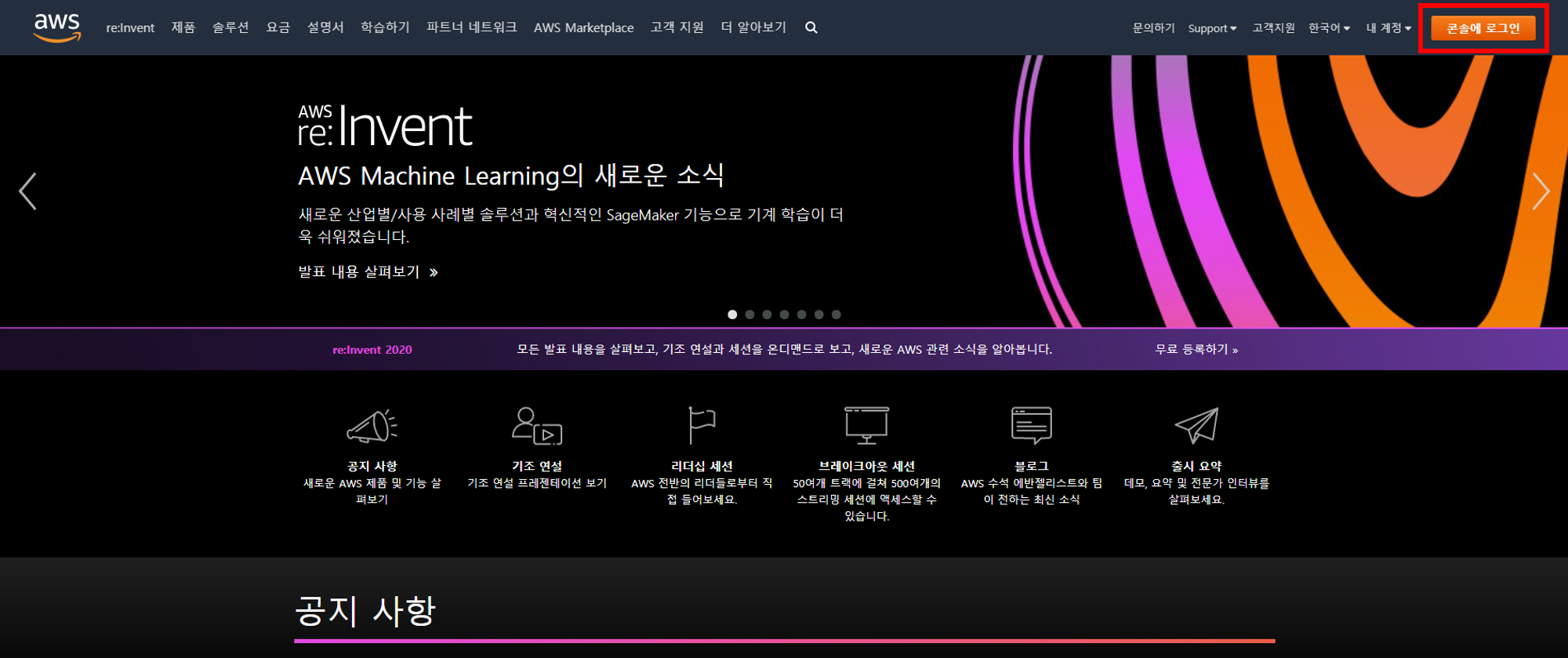Click the 고객지원 link in top bar
The height and width of the screenshot is (658, 1568).
click(1273, 28)
